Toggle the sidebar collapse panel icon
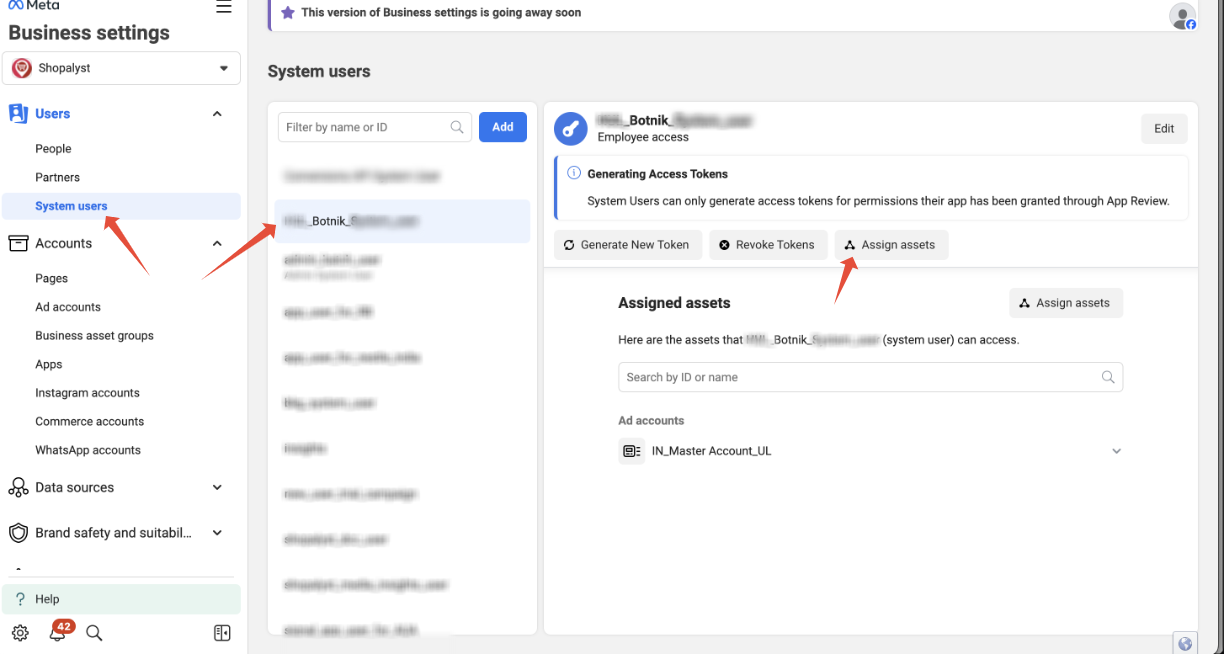This screenshot has width=1224, height=654. tap(222, 633)
